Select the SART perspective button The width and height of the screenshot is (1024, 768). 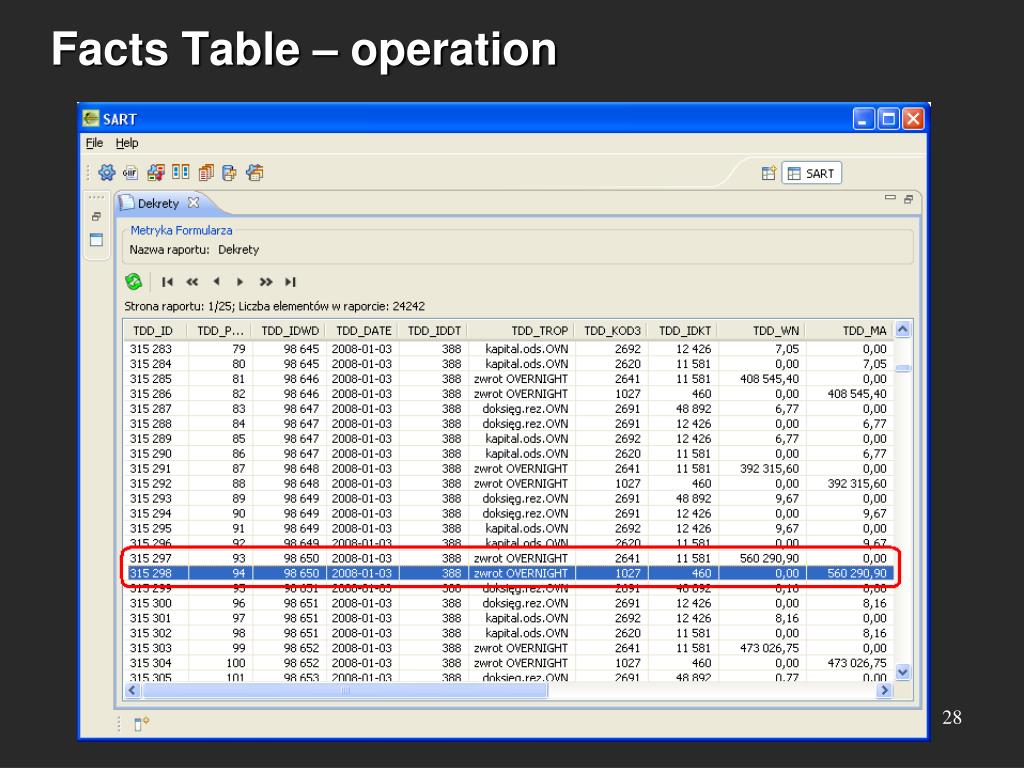point(812,173)
